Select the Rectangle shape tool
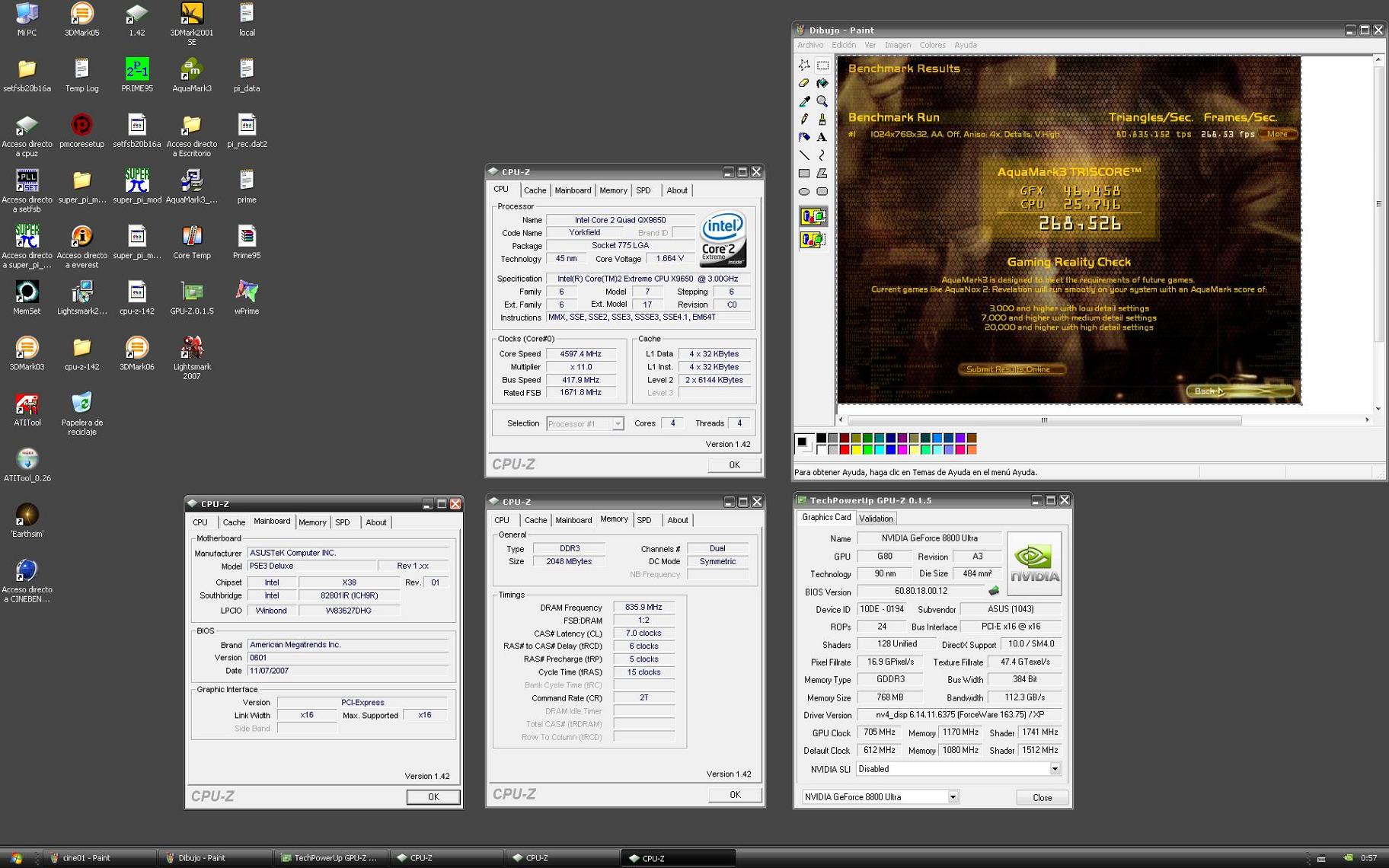 pos(804,174)
